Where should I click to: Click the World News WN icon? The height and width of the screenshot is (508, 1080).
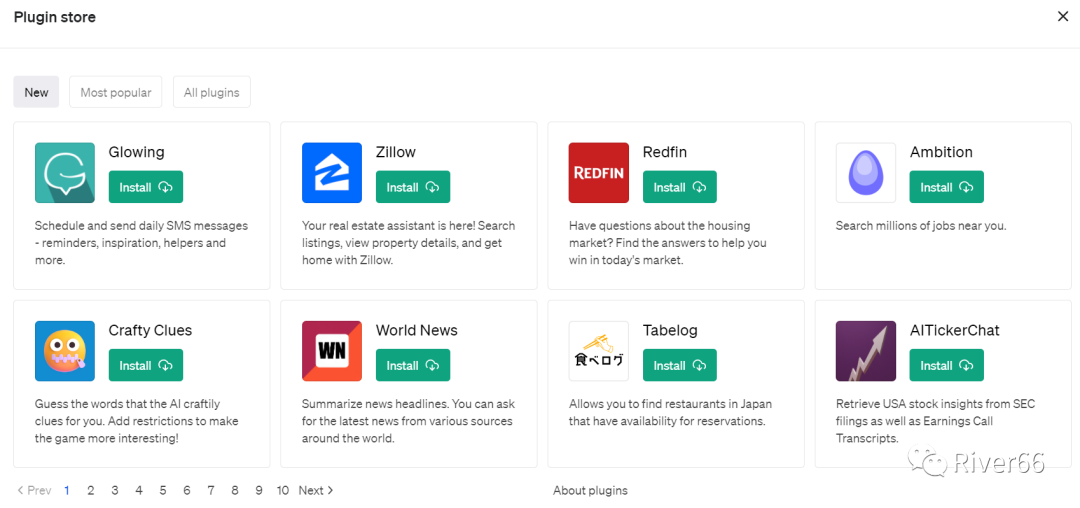tap(332, 351)
